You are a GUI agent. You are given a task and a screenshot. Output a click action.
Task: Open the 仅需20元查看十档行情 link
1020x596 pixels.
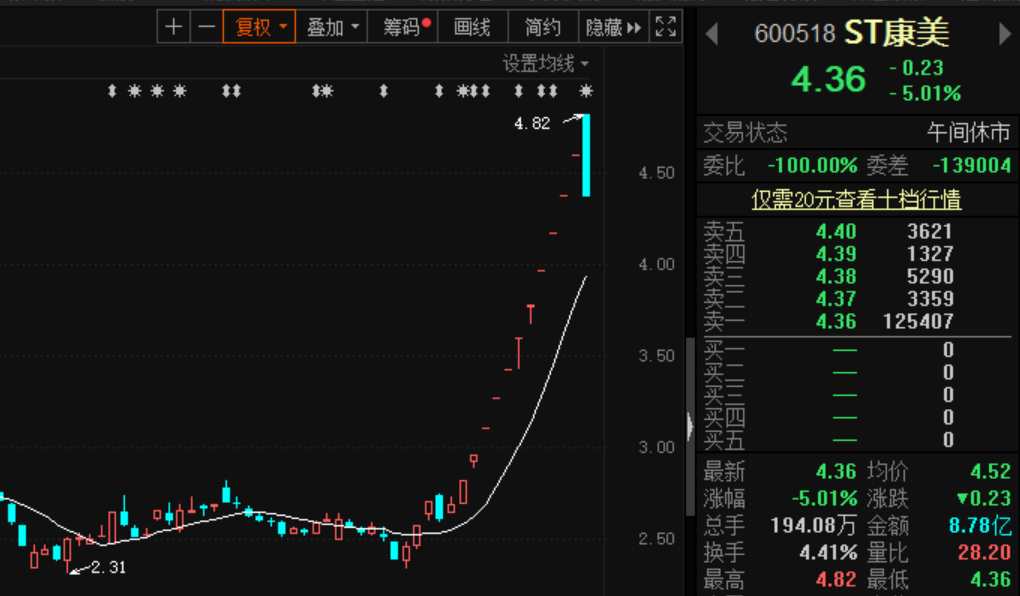click(x=856, y=199)
